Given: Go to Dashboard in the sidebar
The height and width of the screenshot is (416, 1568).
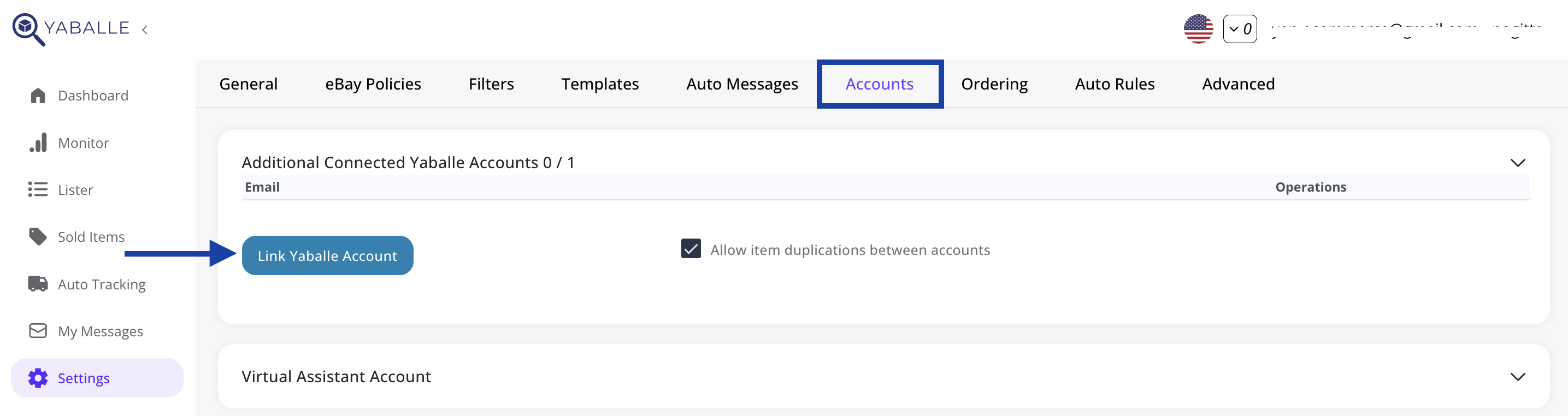Looking at the screenshot, I should [93, 96].
